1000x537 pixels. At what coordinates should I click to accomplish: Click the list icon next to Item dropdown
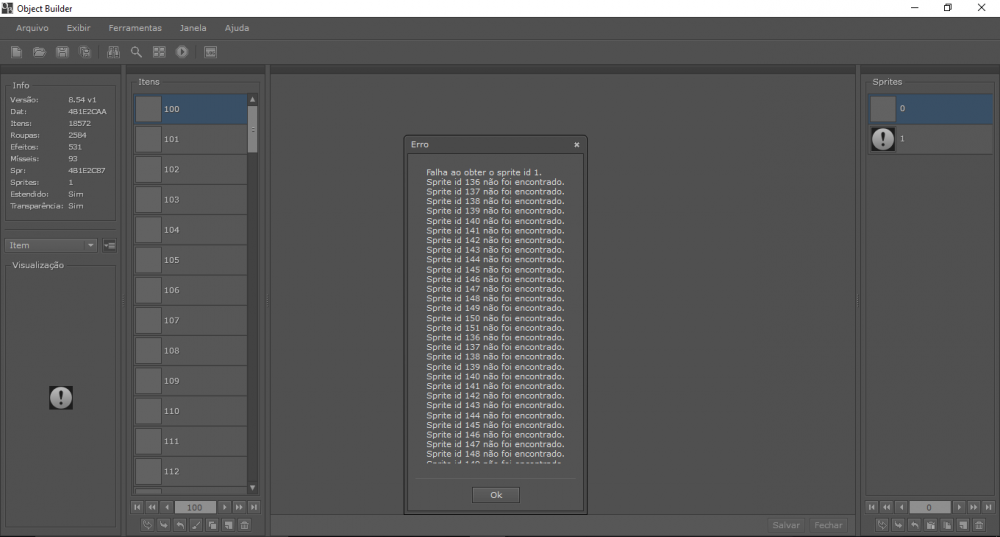pos(110,246)
